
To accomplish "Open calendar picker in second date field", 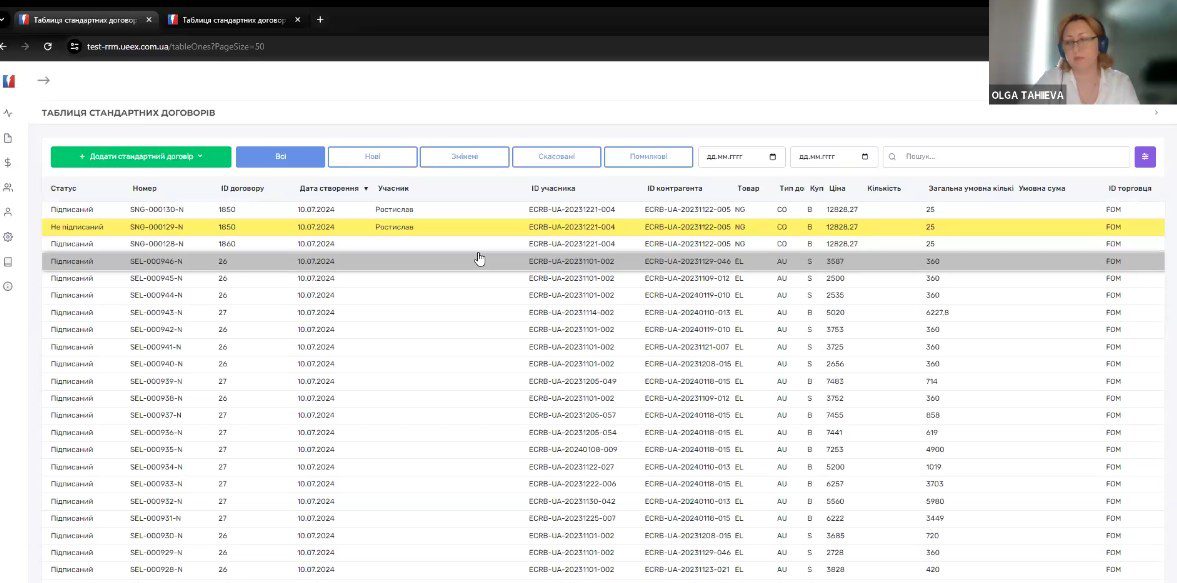I will coord(863,157).
